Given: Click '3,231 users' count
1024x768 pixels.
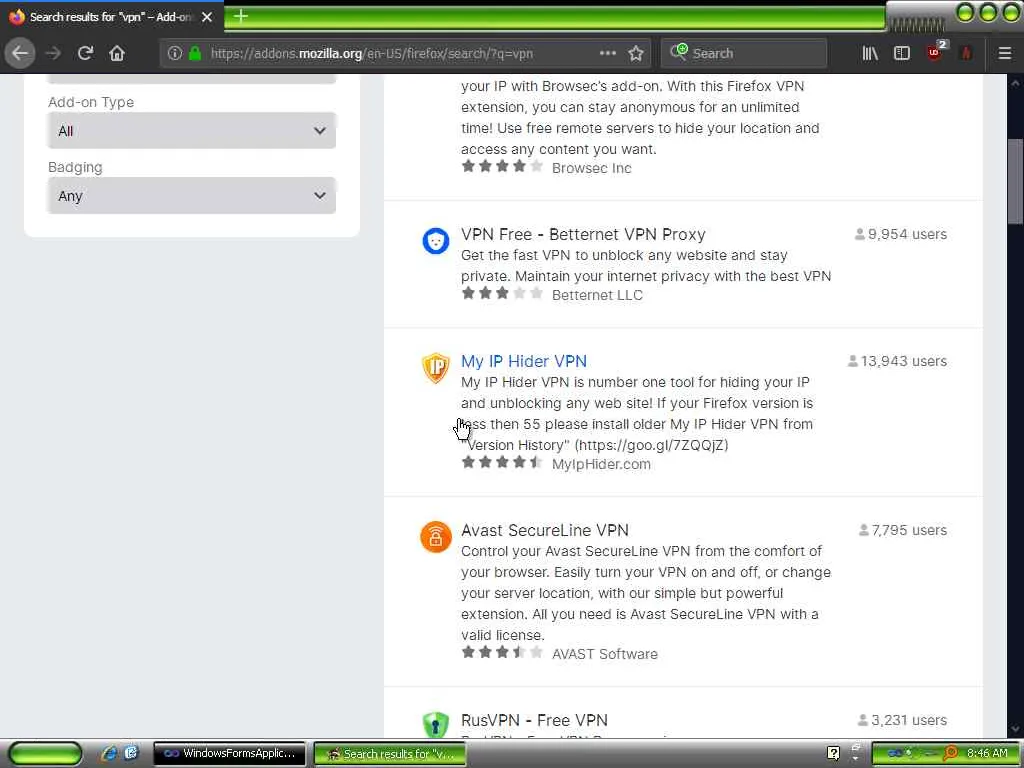Looking at the screenshot, I should tap(903, 720).
